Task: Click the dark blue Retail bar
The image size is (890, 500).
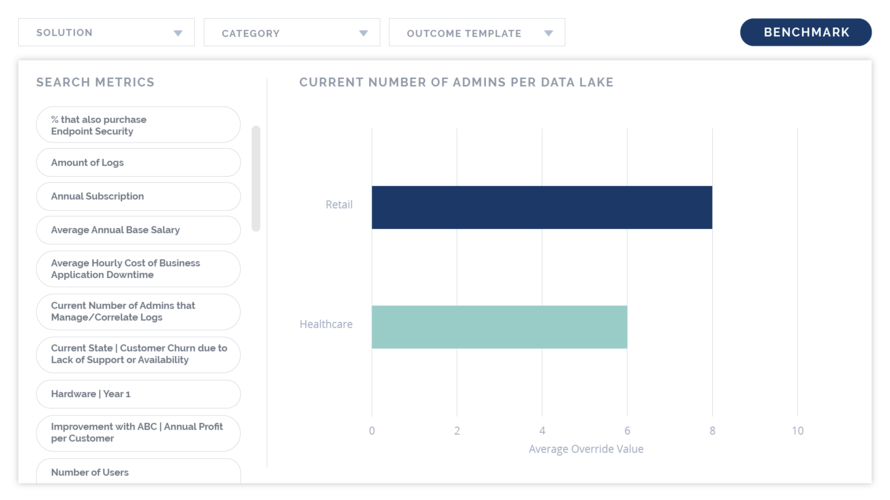Action: pyautogui.click(x=541, y=207)
